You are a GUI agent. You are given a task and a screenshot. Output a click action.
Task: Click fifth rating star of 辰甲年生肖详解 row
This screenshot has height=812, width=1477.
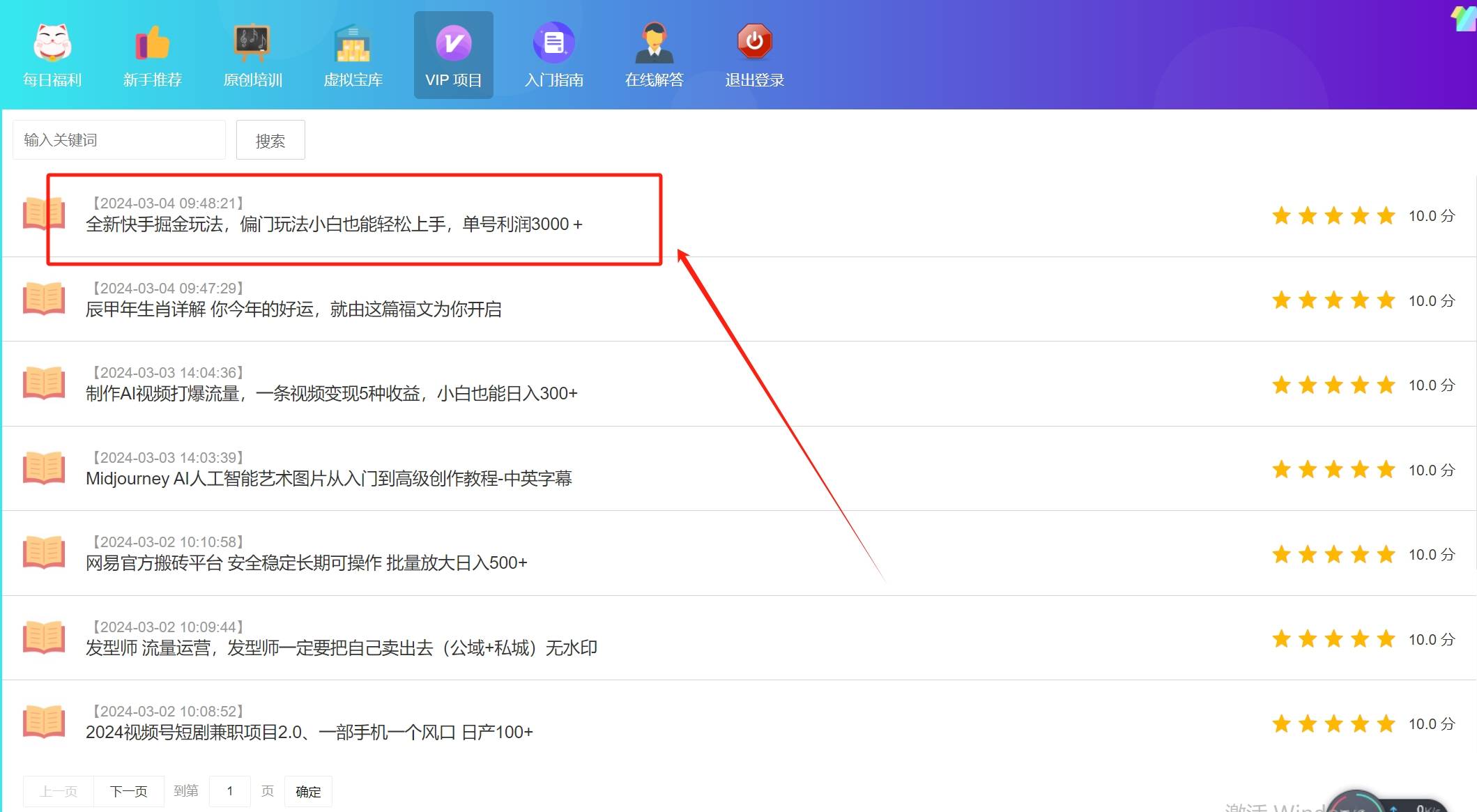1386,300
